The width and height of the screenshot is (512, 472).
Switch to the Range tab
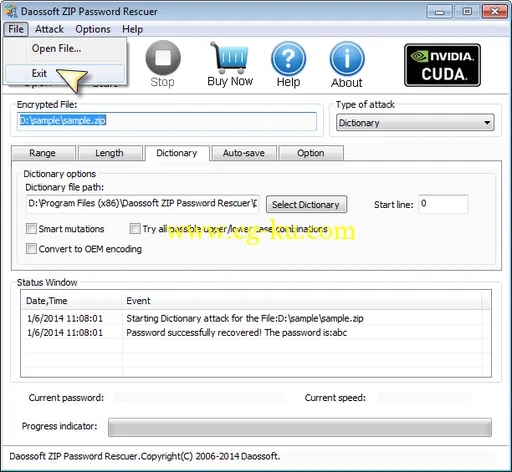click(43, 153)
